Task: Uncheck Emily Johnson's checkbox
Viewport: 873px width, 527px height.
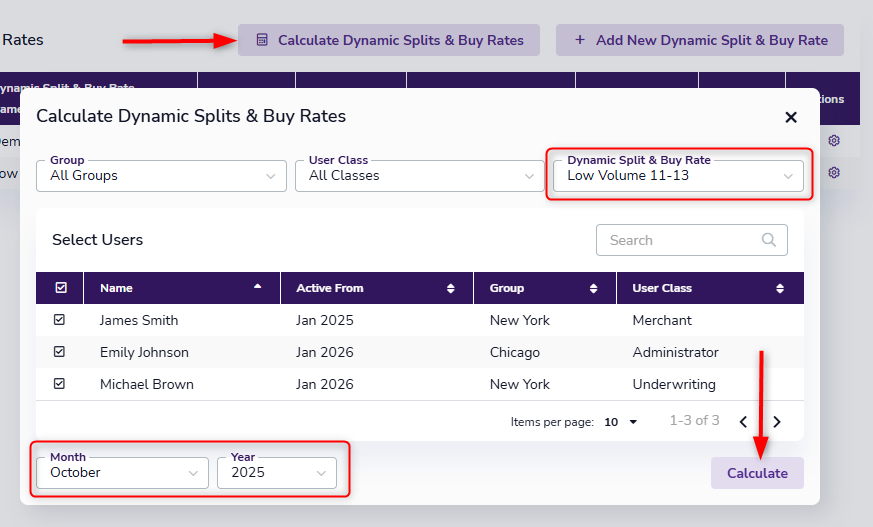Action: tap(60, 352)
